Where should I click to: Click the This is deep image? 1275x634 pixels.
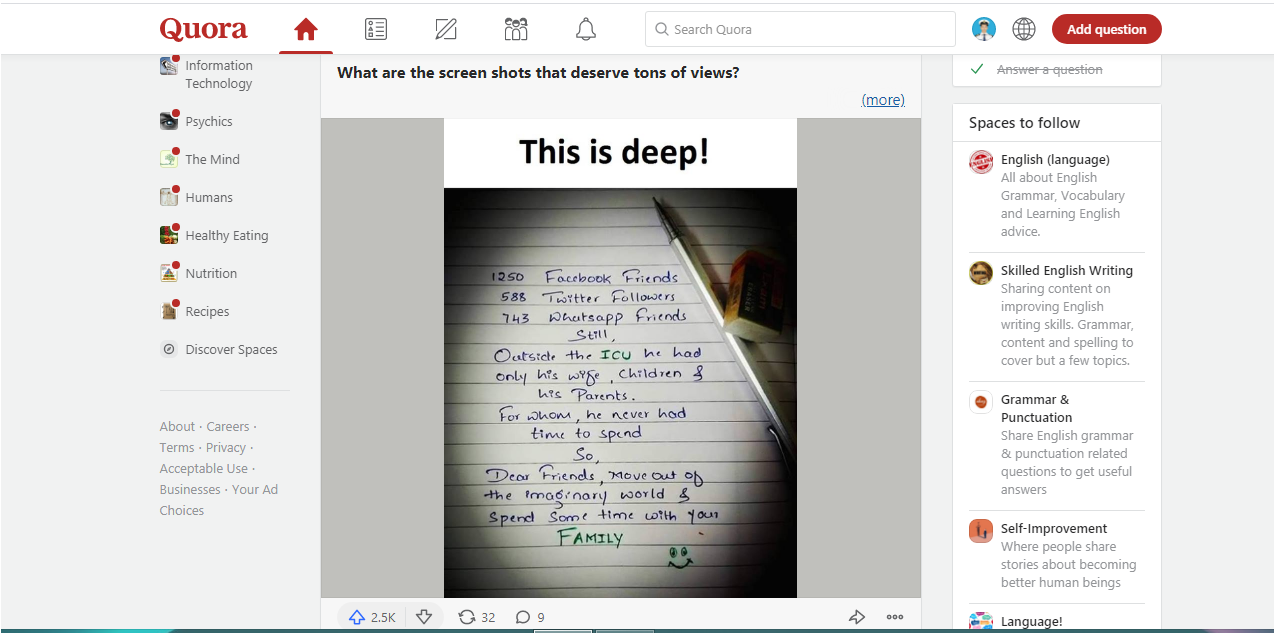click(620, 358)
